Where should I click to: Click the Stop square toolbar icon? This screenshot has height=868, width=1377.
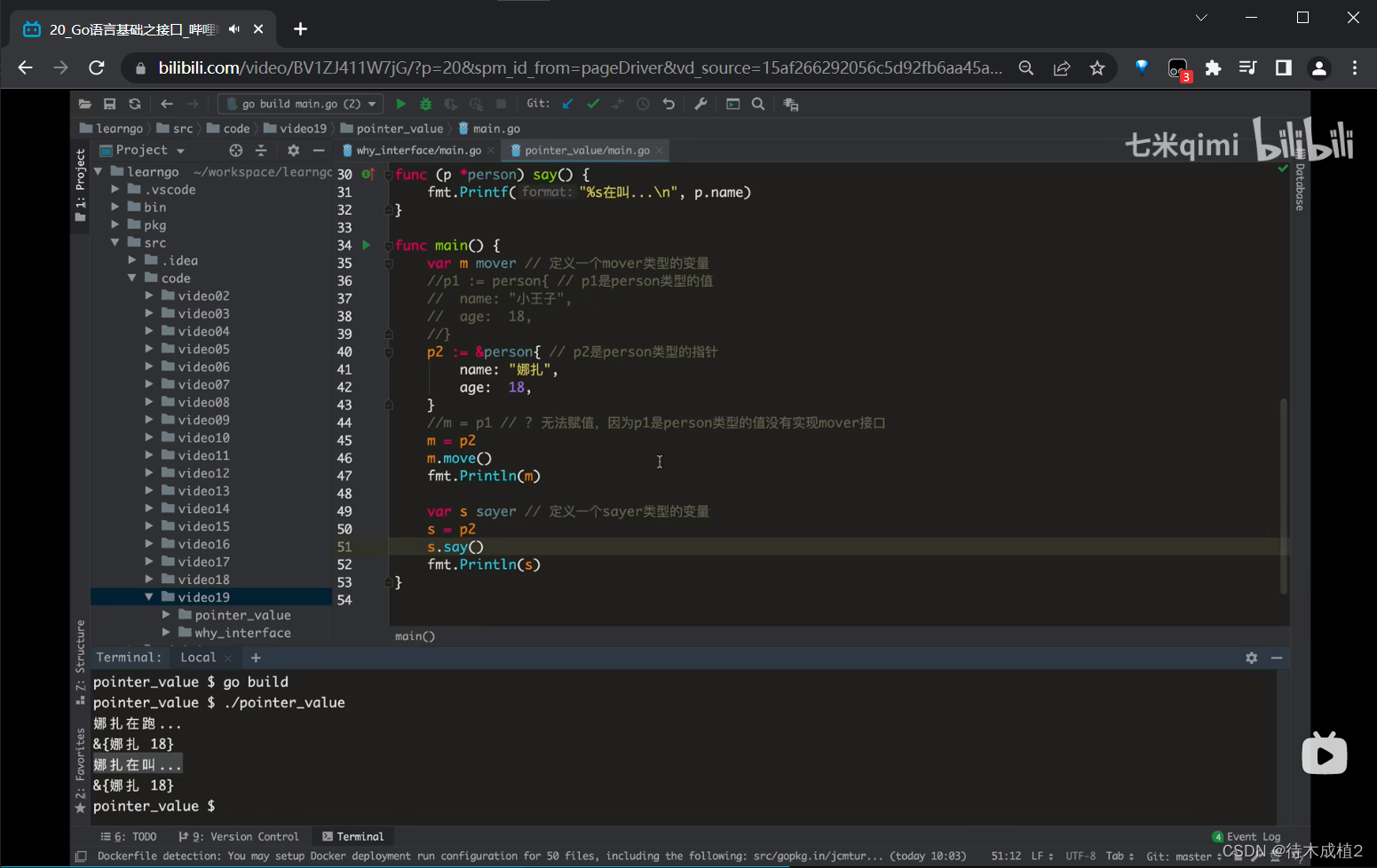pyautogui.click(x=501, y=104)
